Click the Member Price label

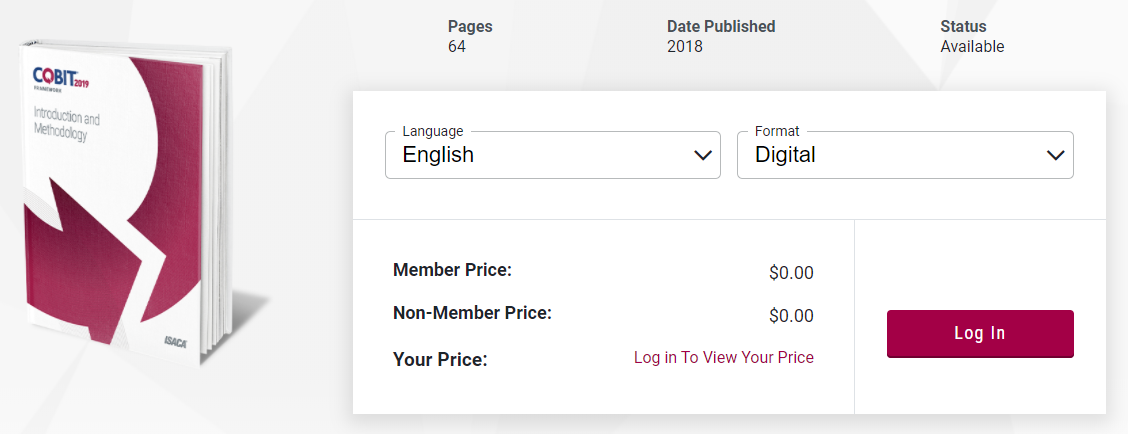pyautogui.click(x=452, y=270)
